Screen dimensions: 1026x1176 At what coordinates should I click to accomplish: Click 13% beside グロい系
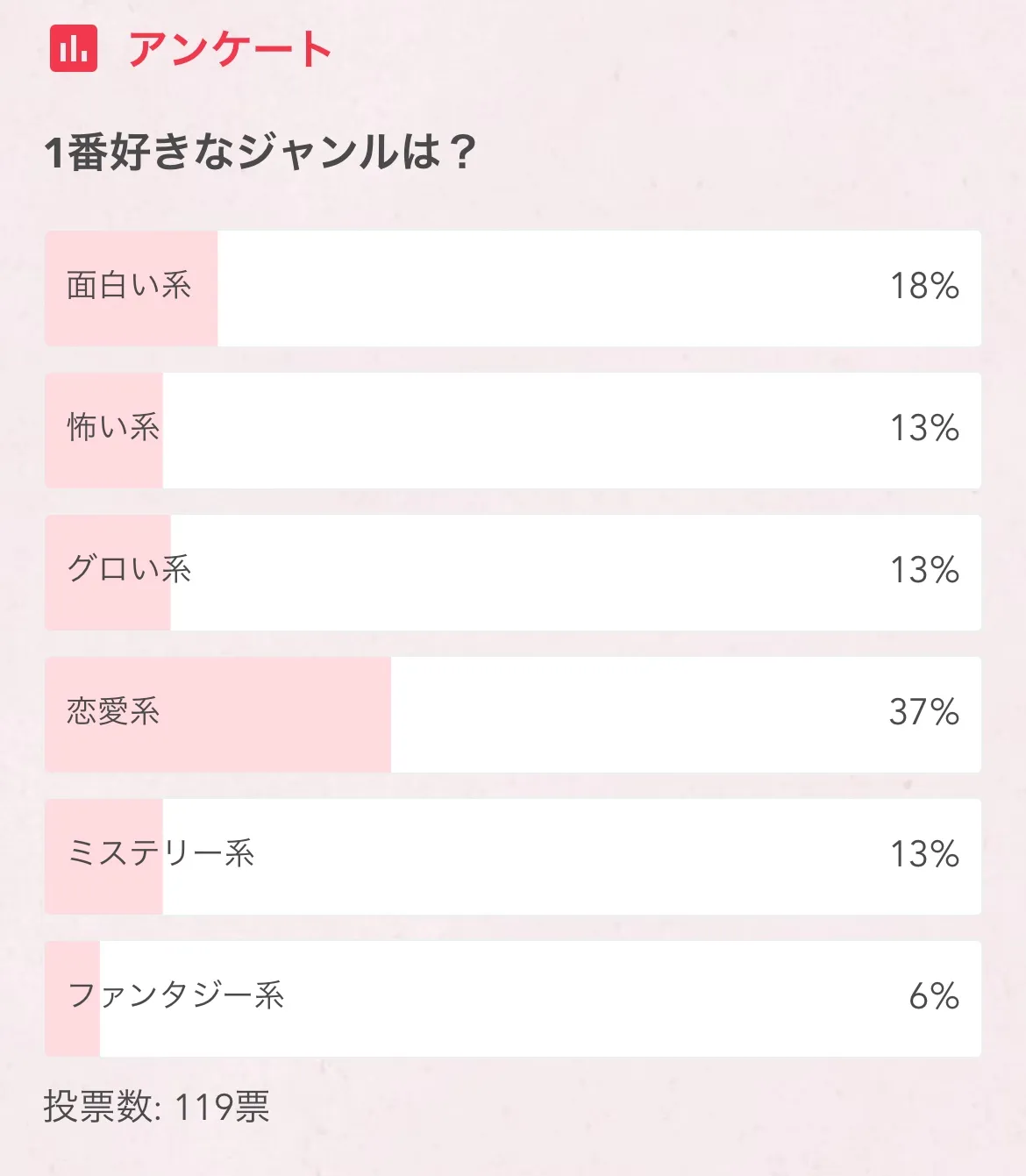click(924, 571)
